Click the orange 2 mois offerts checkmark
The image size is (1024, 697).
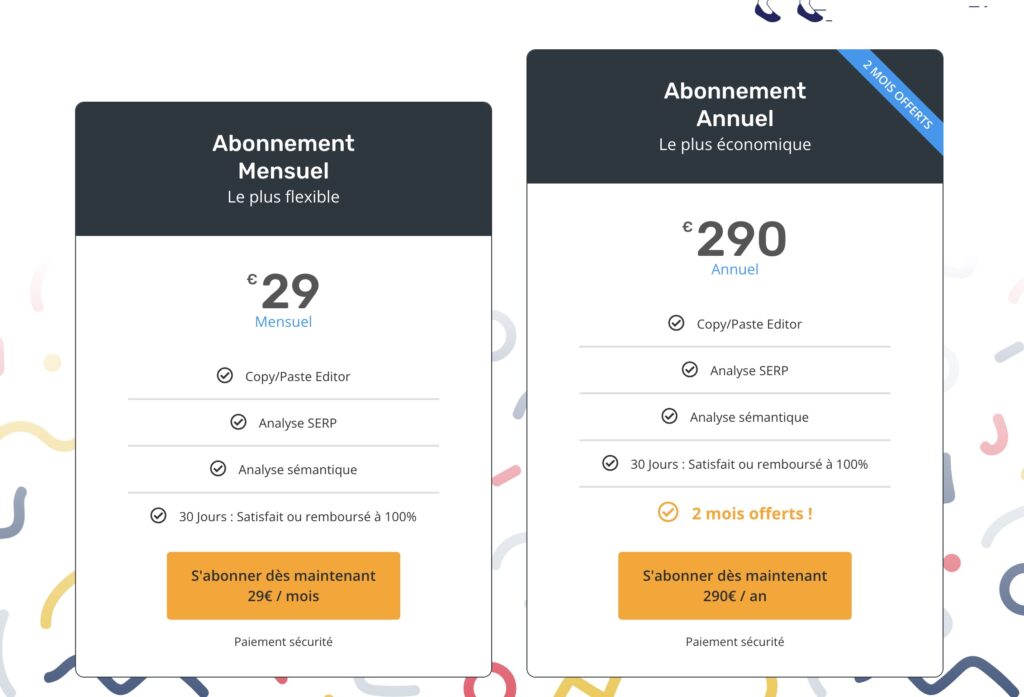pos(668,512)
